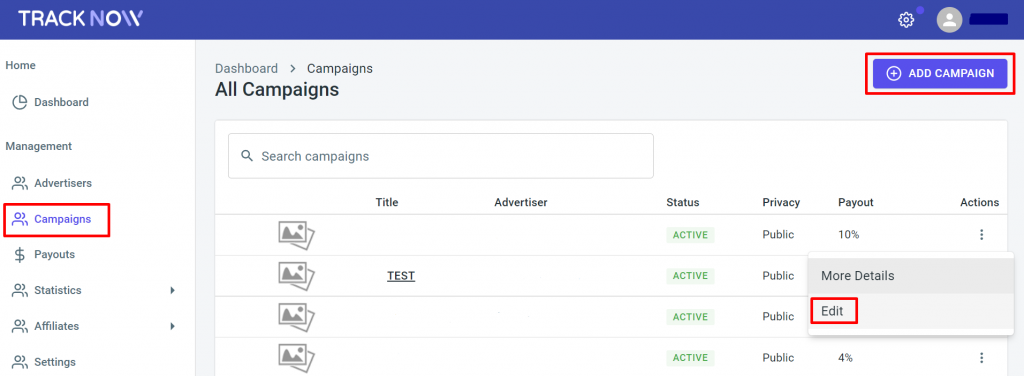
Task: Open Settings in sidebar
Action: pyautogui.click(x=55, y=362)
